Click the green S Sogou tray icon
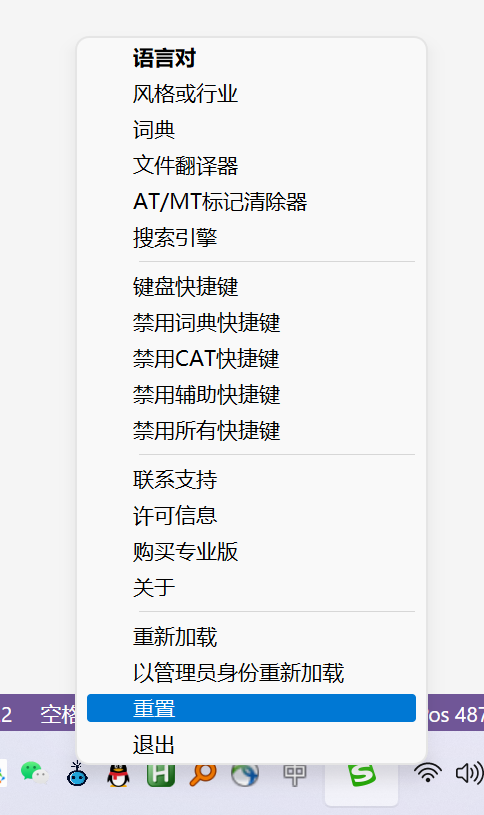The height and width of the screenshot is (815, 484). (361, 775)
